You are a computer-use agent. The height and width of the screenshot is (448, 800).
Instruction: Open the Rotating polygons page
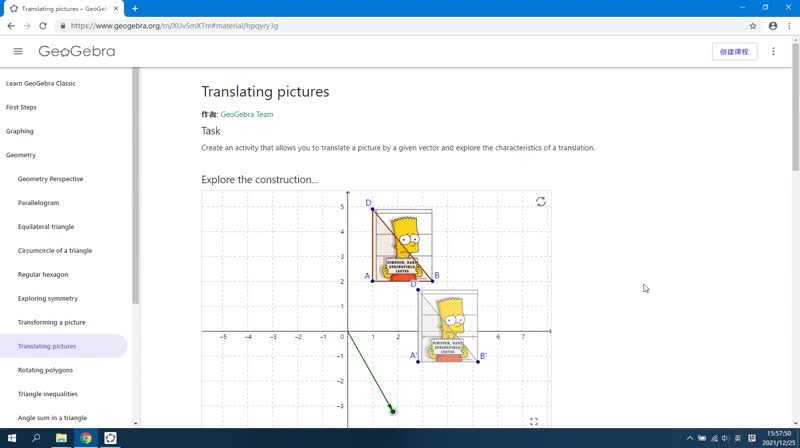point(45,370)
